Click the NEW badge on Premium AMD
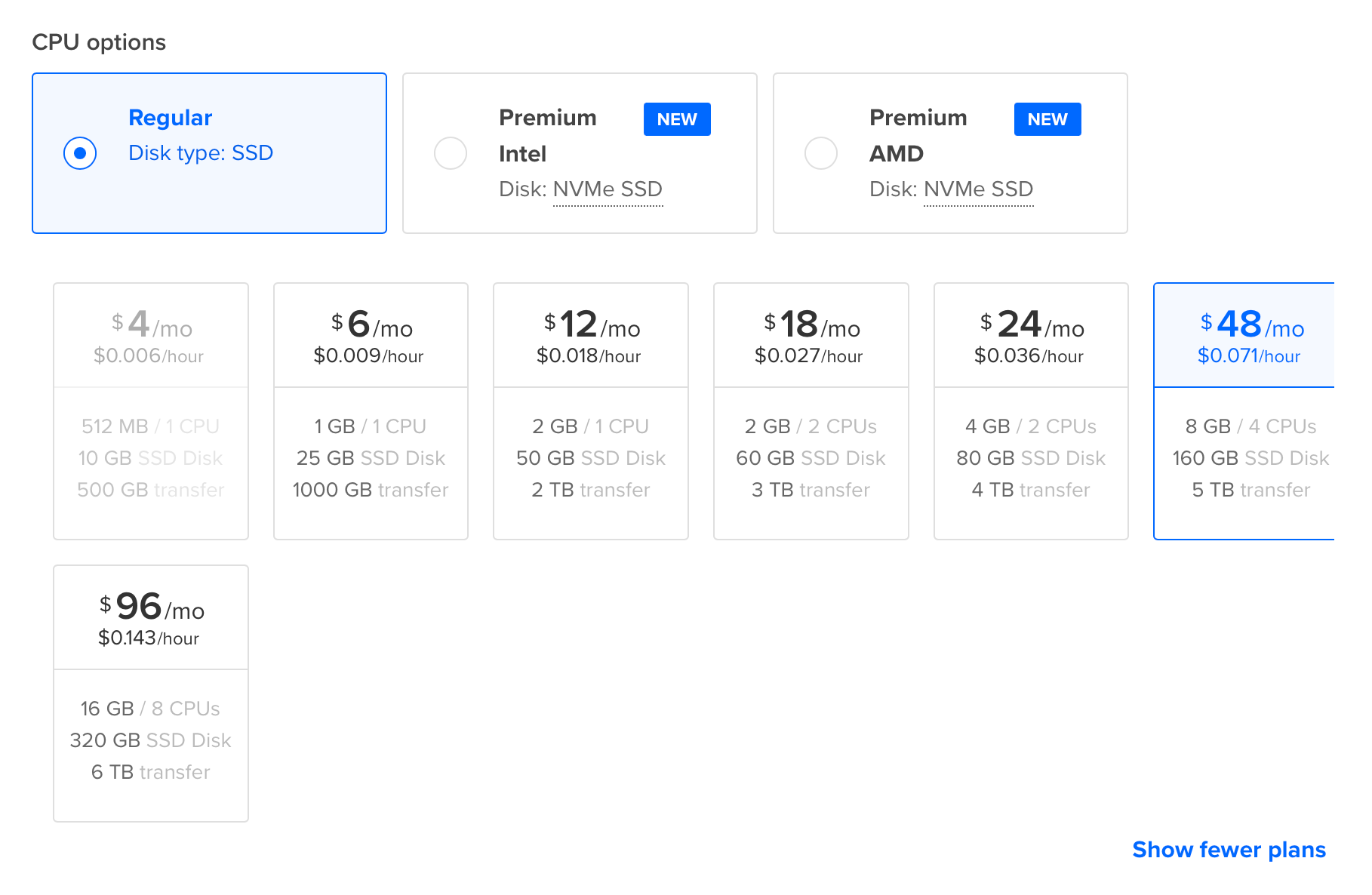This screenshot has width=1372, height=895. pyautogui.click(x=1047, y=119)
